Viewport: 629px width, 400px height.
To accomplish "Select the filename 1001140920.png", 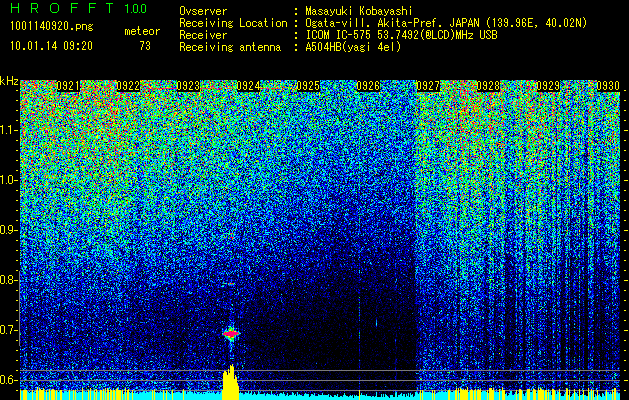I will coord(52,27).
